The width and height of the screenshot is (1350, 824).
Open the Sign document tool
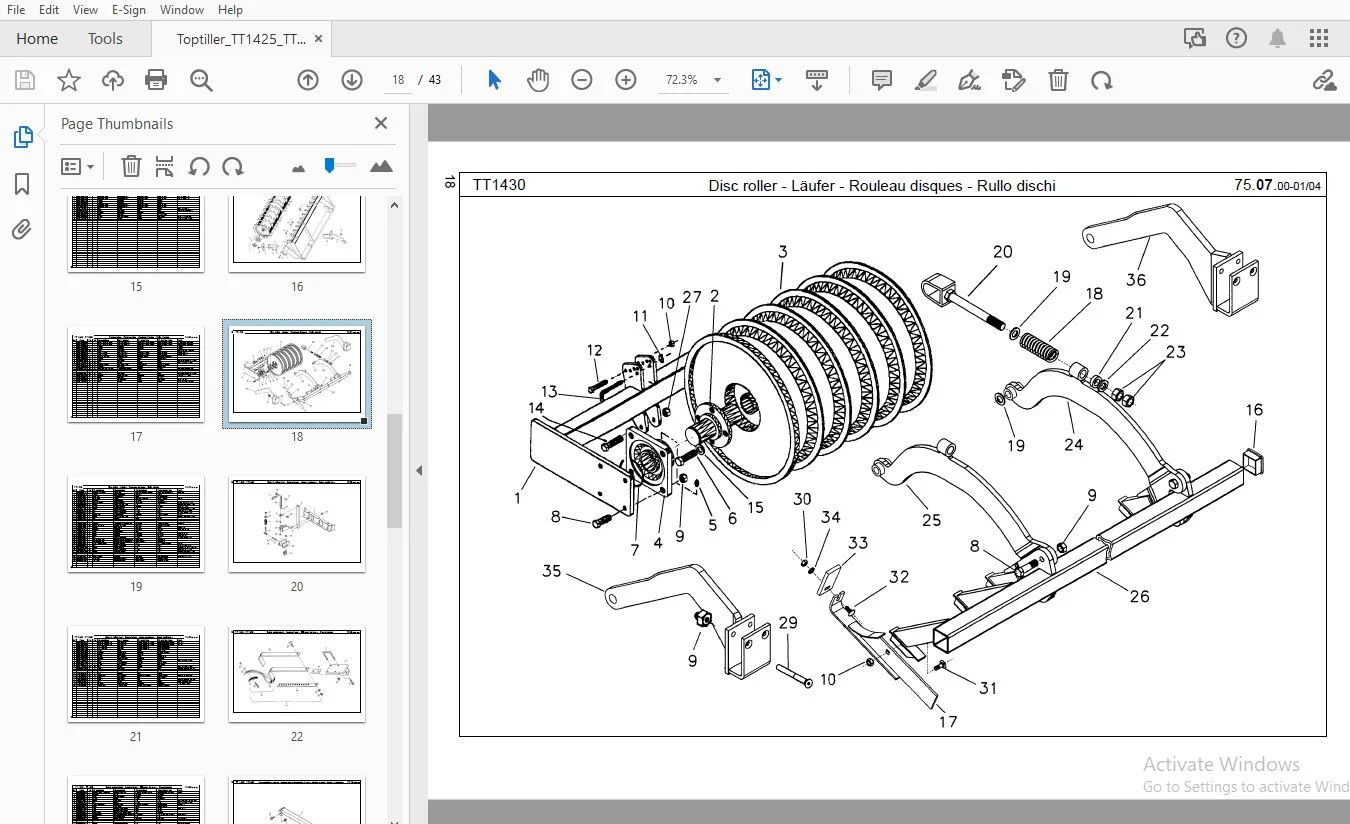(969, 80)
